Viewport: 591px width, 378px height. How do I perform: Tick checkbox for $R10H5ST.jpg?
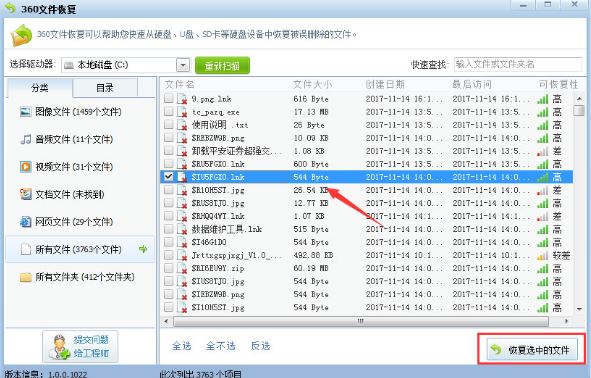pyautogui.click(x=168, y=190)
